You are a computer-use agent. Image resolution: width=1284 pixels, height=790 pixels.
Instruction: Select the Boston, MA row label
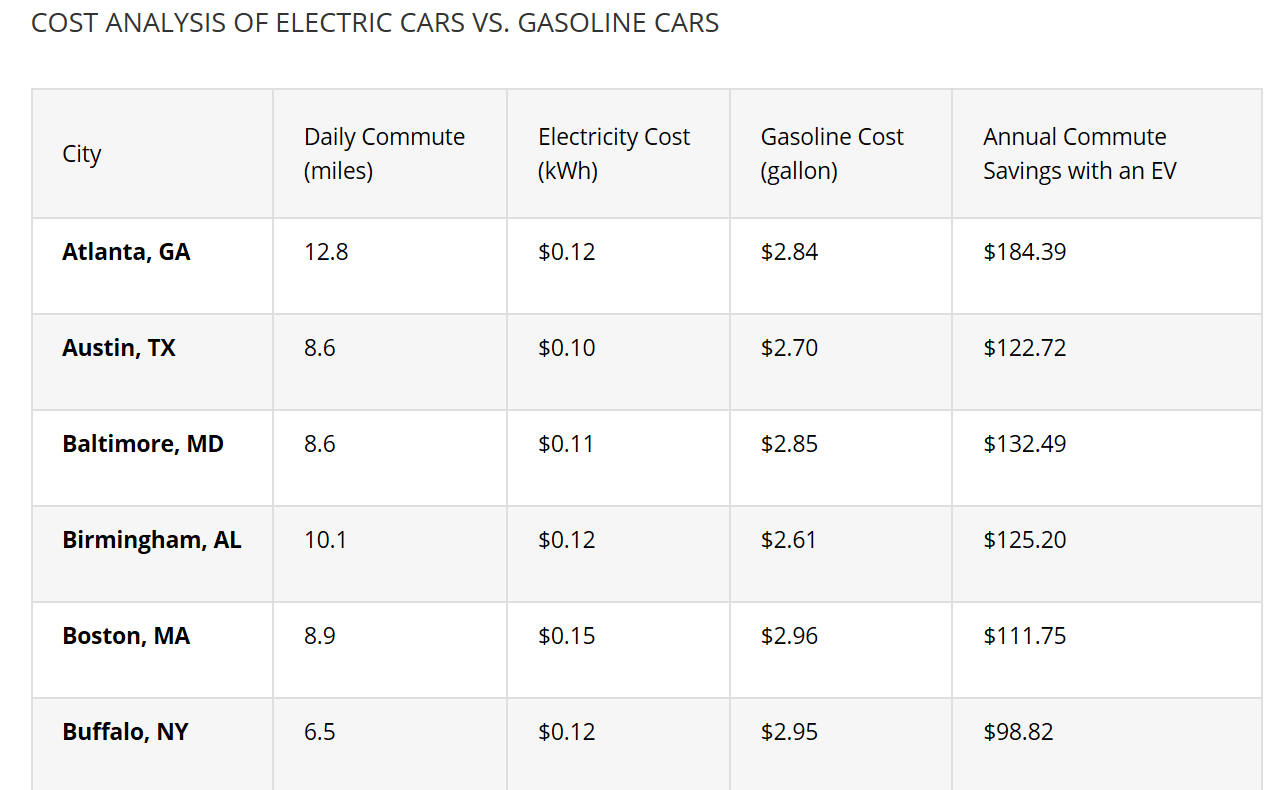(x=126, y=636)
